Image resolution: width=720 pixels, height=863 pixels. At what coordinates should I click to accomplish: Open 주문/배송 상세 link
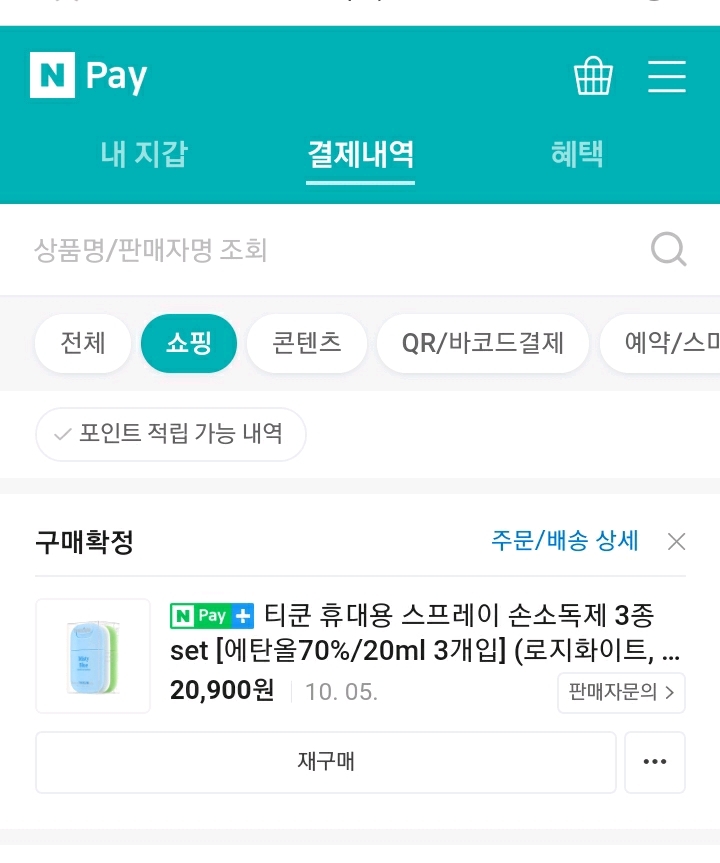point(564,541)
